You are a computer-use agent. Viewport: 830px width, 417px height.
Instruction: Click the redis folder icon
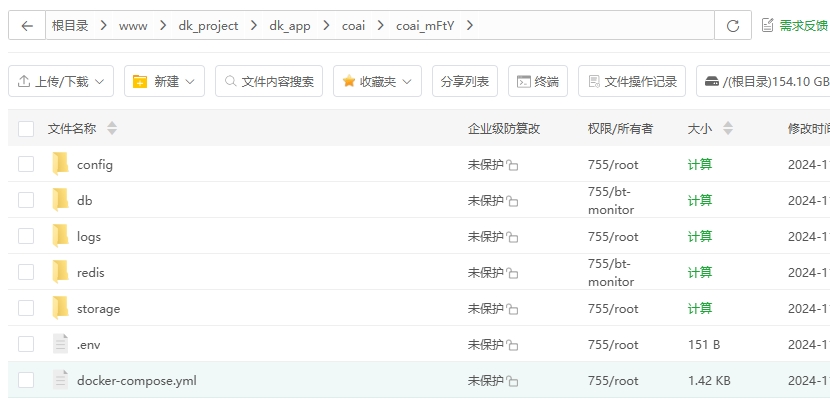(x=61, y=272)
